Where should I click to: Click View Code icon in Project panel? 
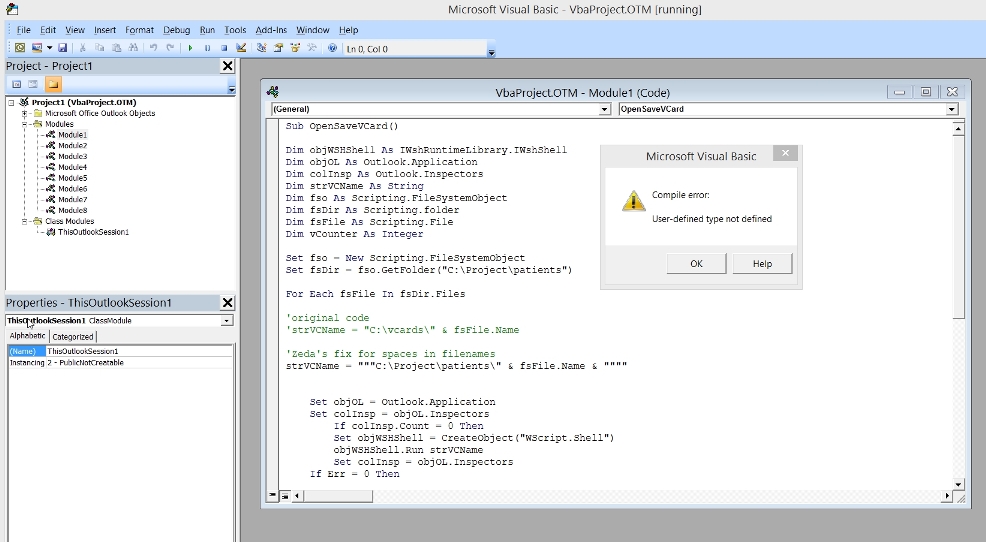tap(17, 84)
